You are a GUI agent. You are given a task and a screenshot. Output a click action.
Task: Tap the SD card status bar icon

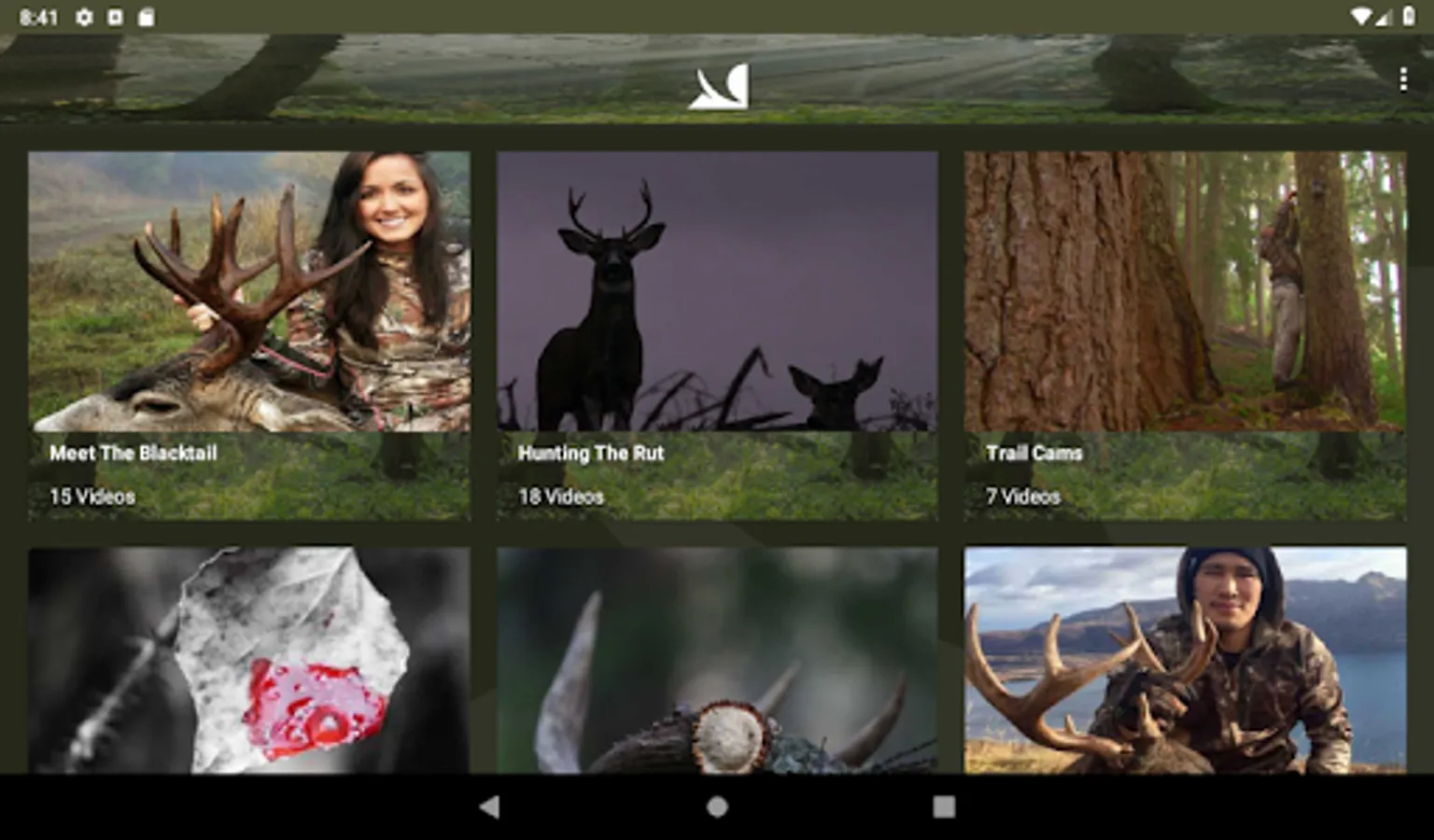coord(146,17)
